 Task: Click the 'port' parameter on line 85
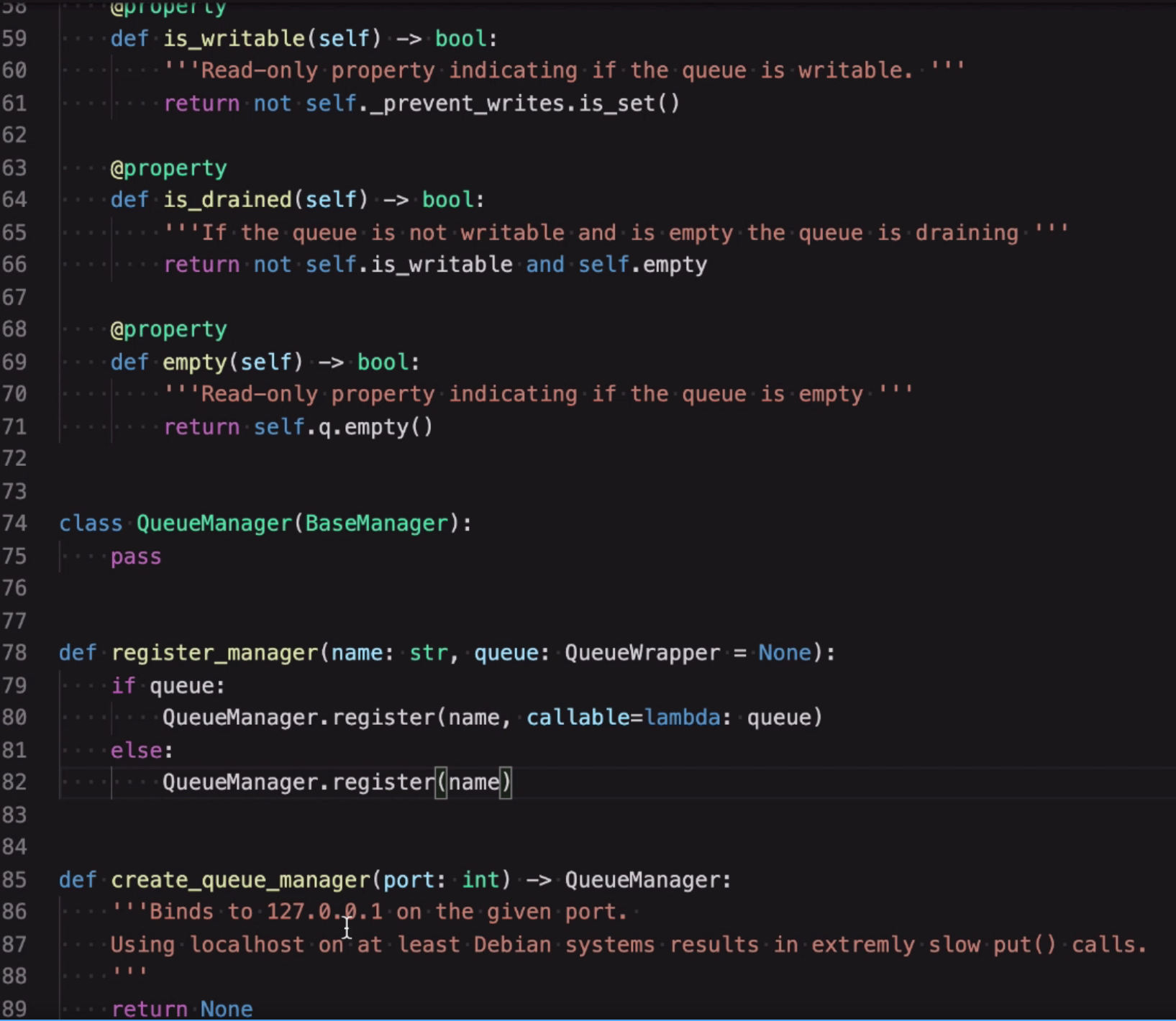click(x=409, y=880)
